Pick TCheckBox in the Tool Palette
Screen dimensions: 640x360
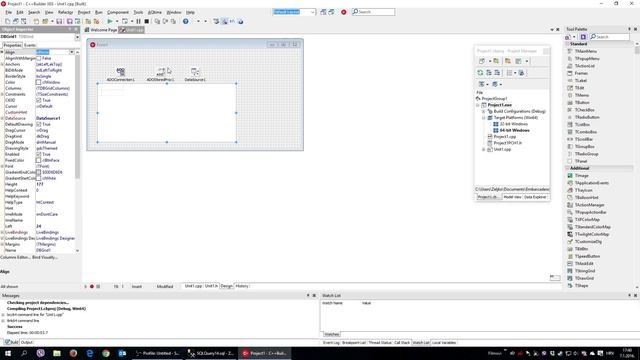pyautogui.click(x=584, y=110)
